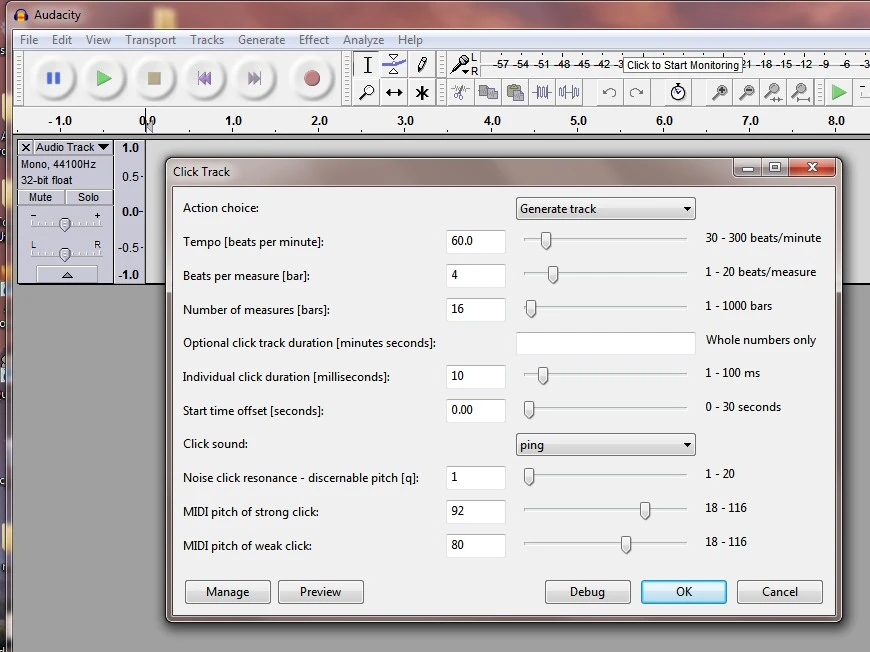Click the Debug button
870x652 pixels.
(588, 592)
